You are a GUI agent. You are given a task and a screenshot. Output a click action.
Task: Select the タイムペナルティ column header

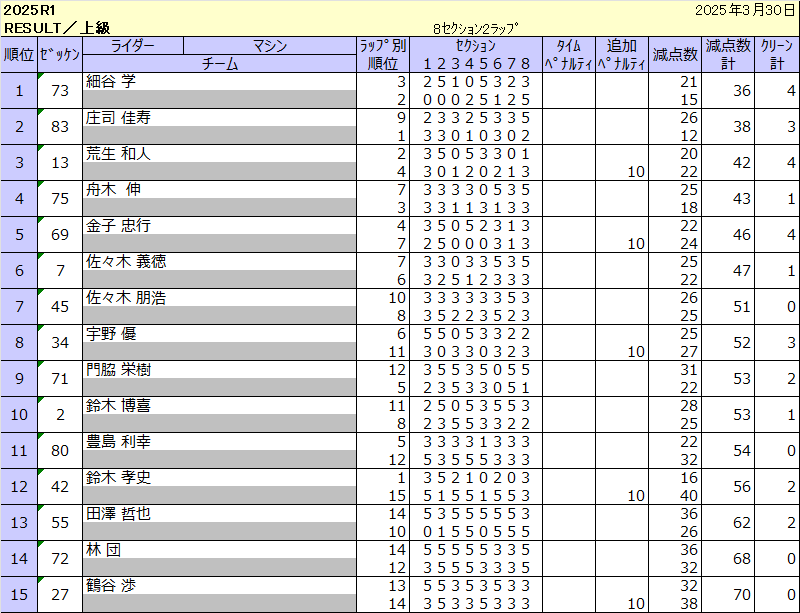568,54
